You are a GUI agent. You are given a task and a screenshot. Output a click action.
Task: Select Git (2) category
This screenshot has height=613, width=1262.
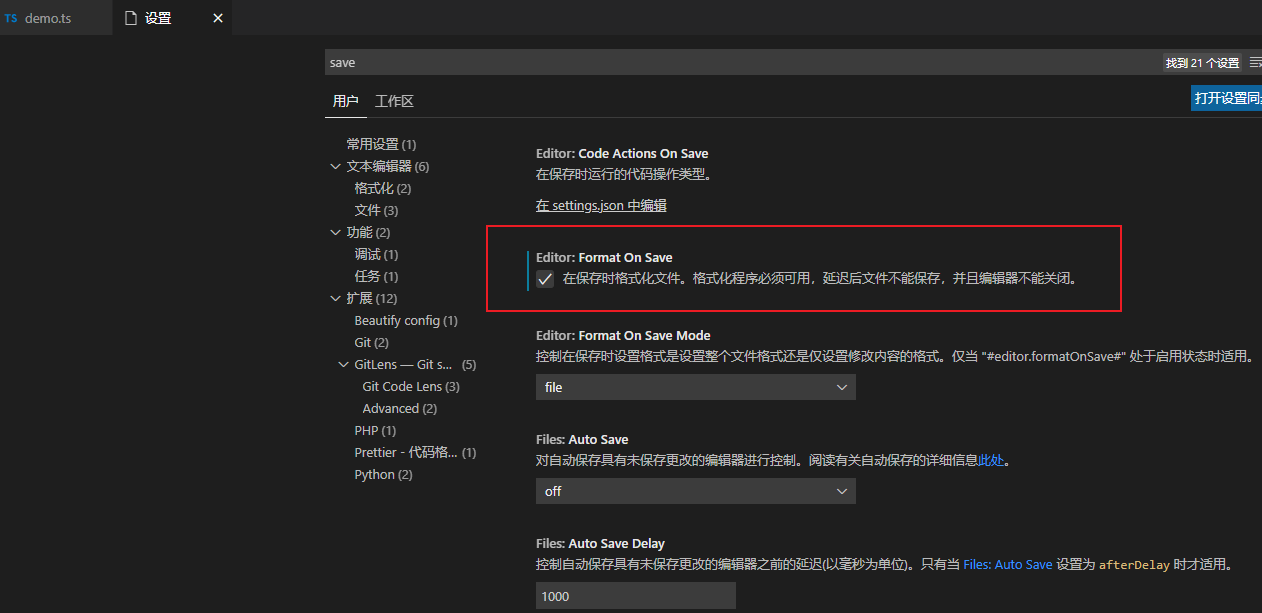[x=371, y=342]
